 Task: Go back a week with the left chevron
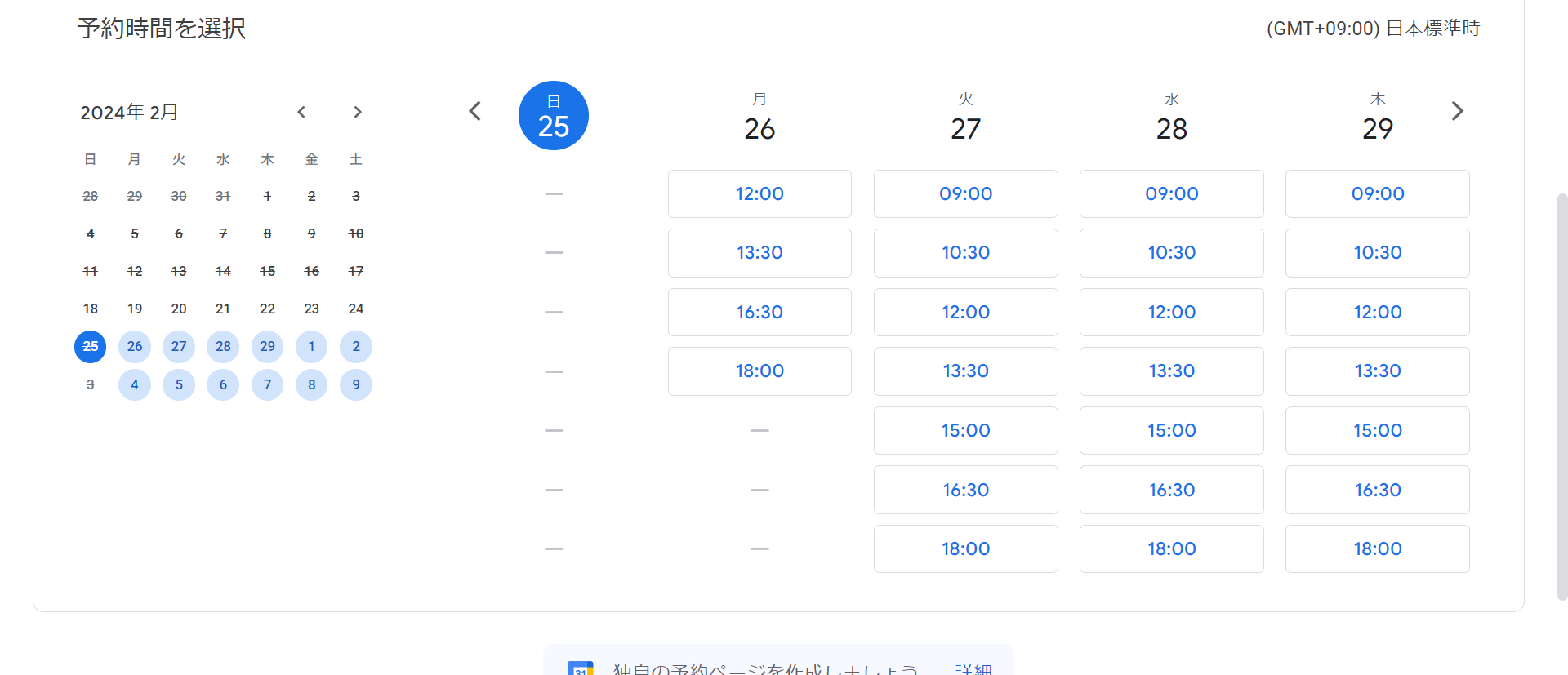pos(474,110)
